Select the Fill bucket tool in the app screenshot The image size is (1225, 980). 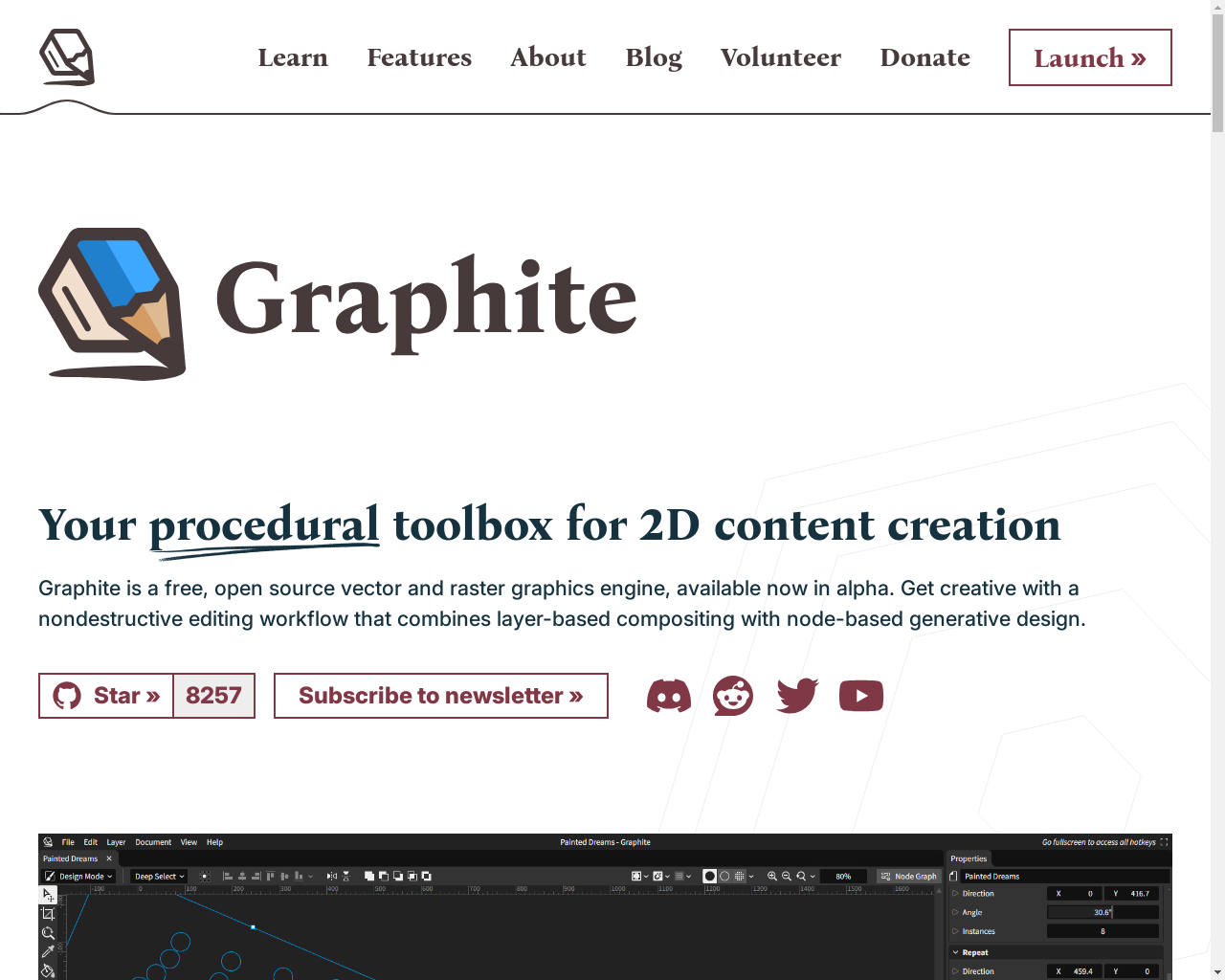48,970
